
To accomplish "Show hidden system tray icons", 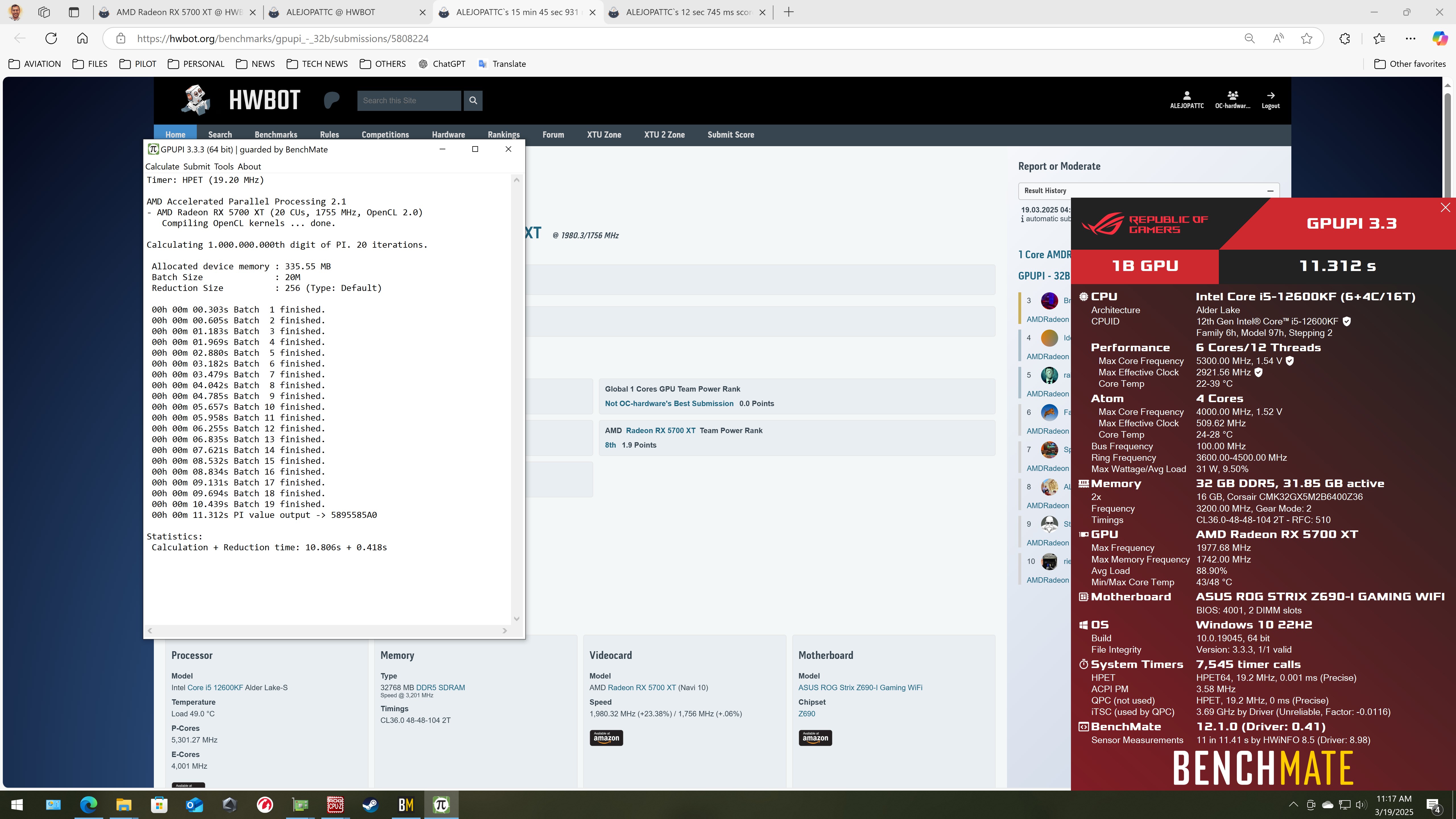I will click(x=1293, y=804).
